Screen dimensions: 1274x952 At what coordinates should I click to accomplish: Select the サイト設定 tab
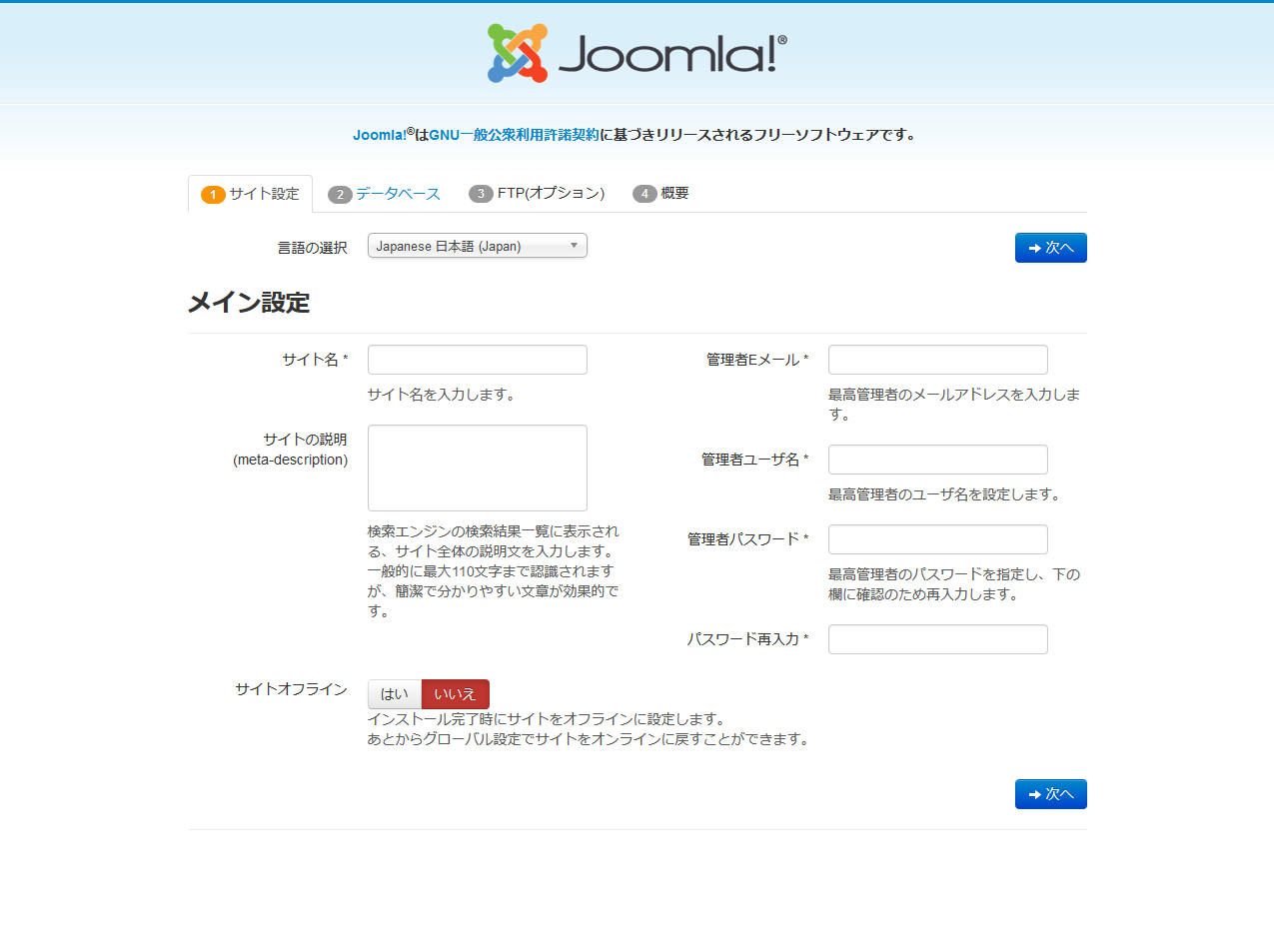point(250,194)
